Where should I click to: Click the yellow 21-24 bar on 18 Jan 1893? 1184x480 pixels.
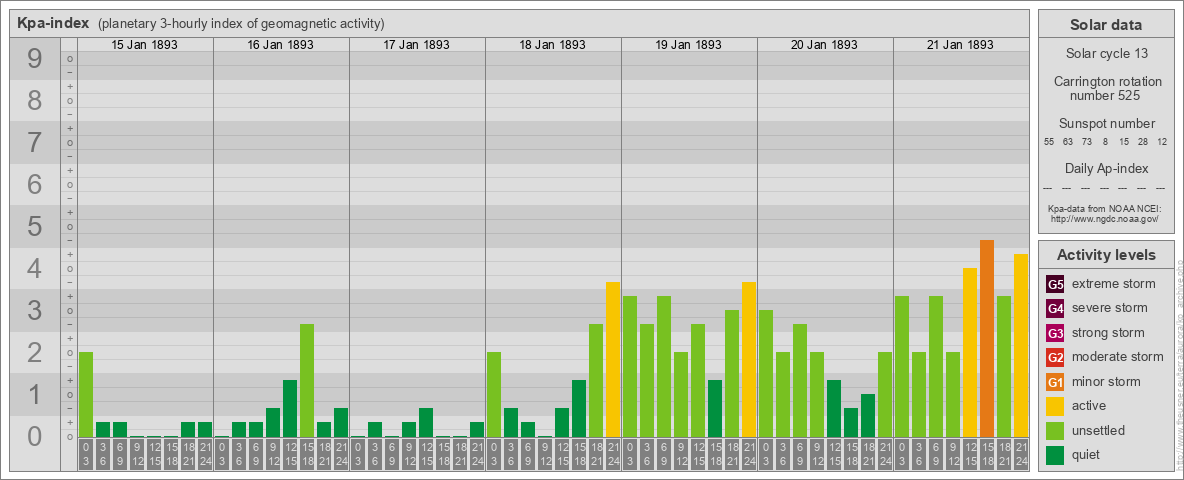tap(612, 359)
